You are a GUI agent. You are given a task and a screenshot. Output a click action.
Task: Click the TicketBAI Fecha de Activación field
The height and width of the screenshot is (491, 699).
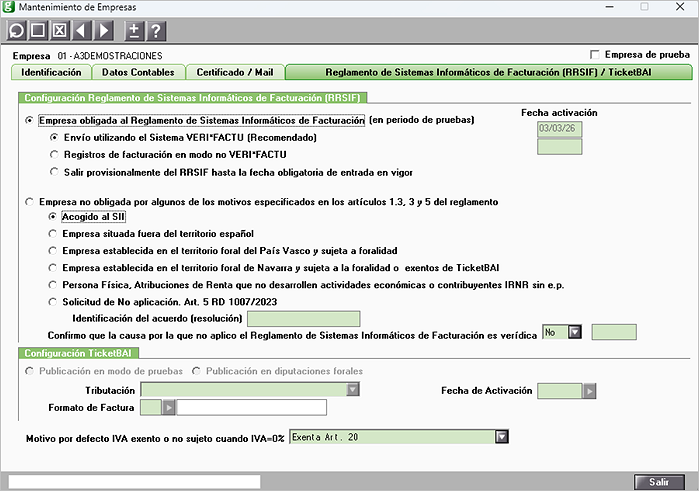click(560, 391)
